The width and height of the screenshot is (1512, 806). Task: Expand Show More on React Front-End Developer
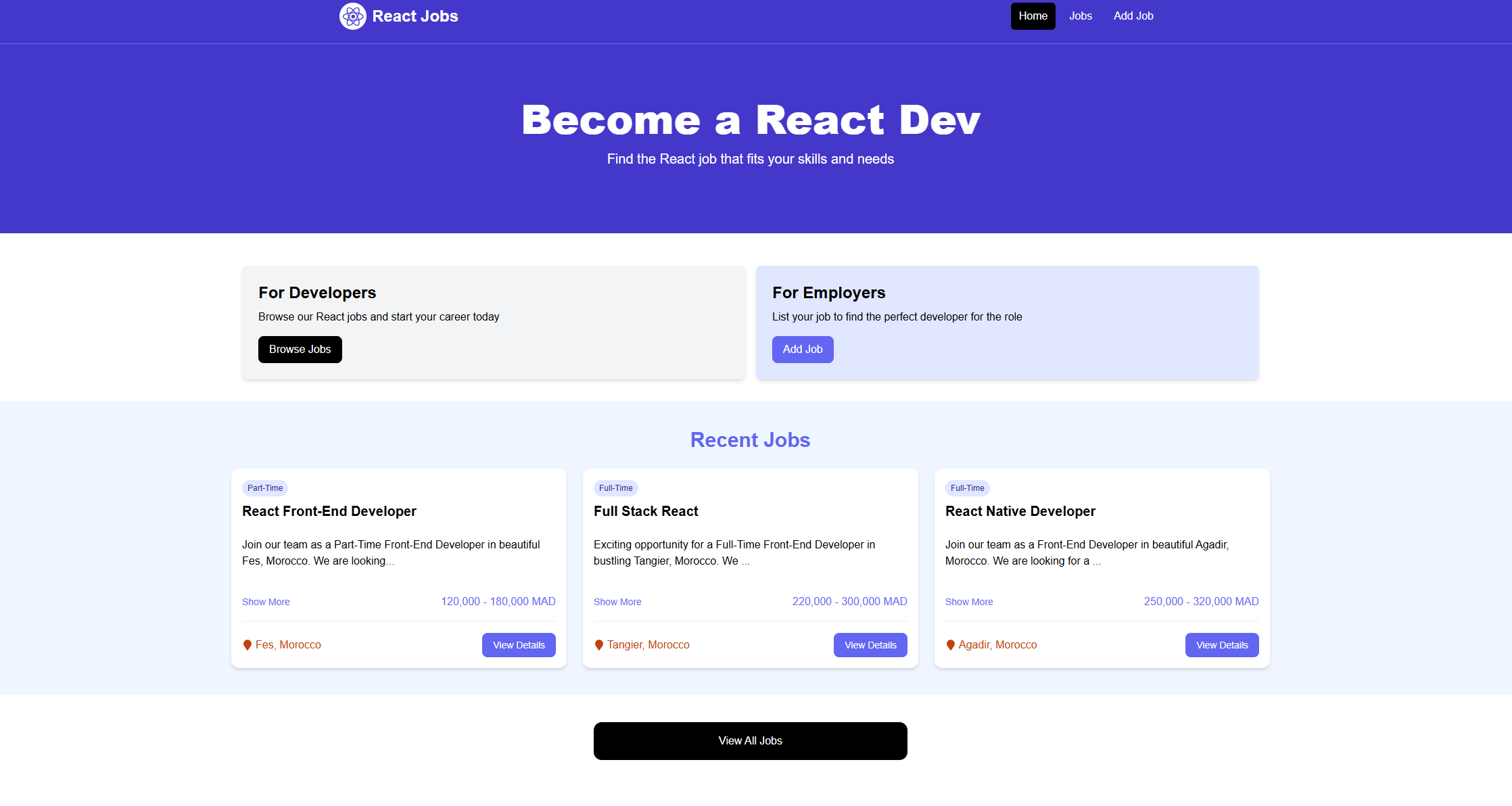coord(266,602)
